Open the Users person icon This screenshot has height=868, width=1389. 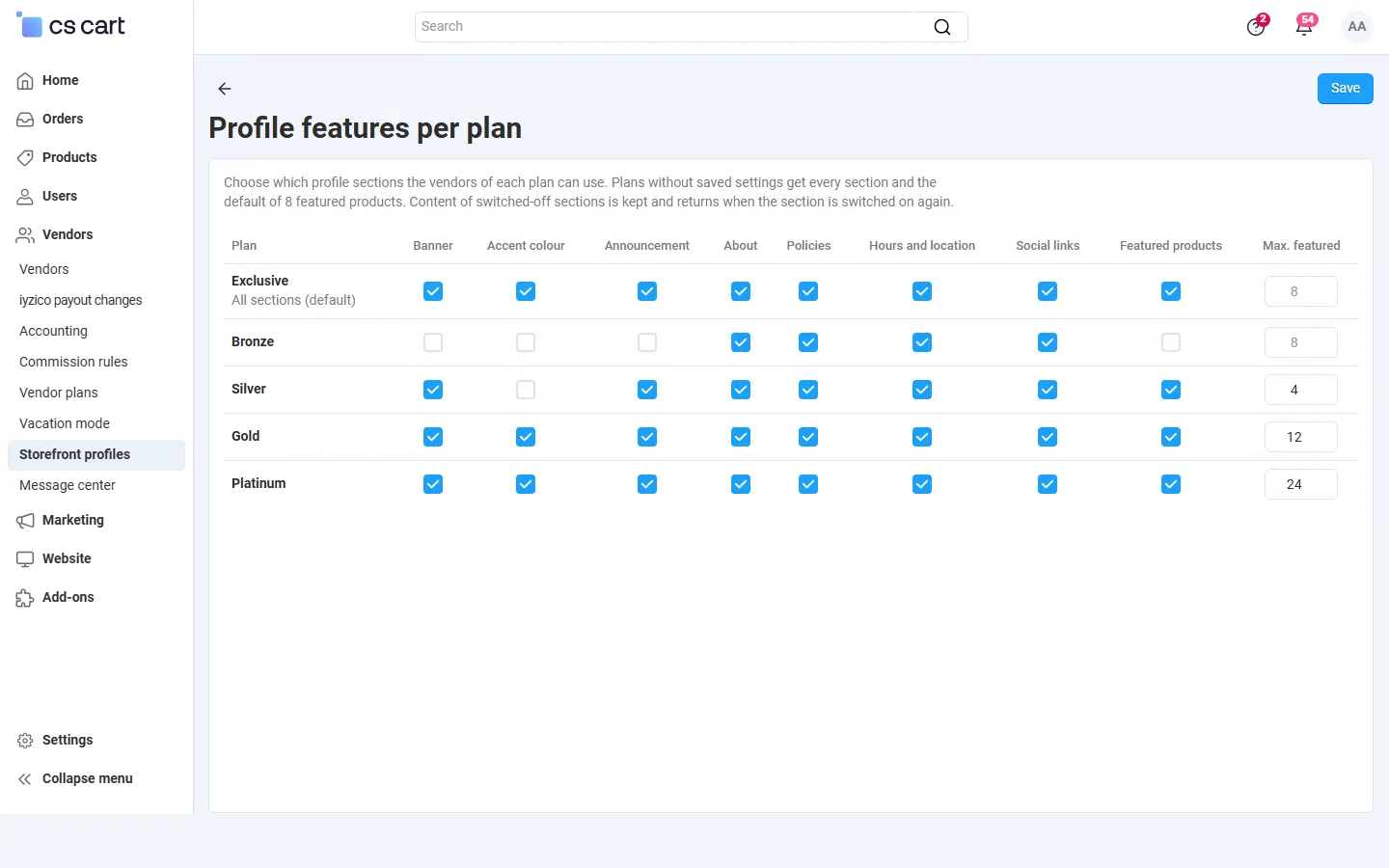point(25,197)
